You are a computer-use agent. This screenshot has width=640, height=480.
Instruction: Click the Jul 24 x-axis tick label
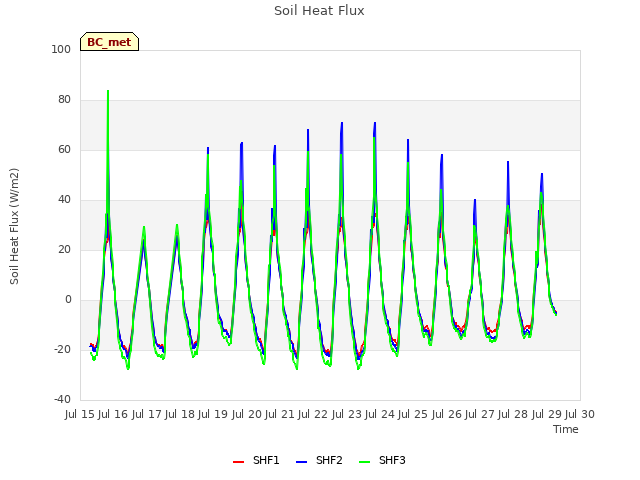pos(380,414)
